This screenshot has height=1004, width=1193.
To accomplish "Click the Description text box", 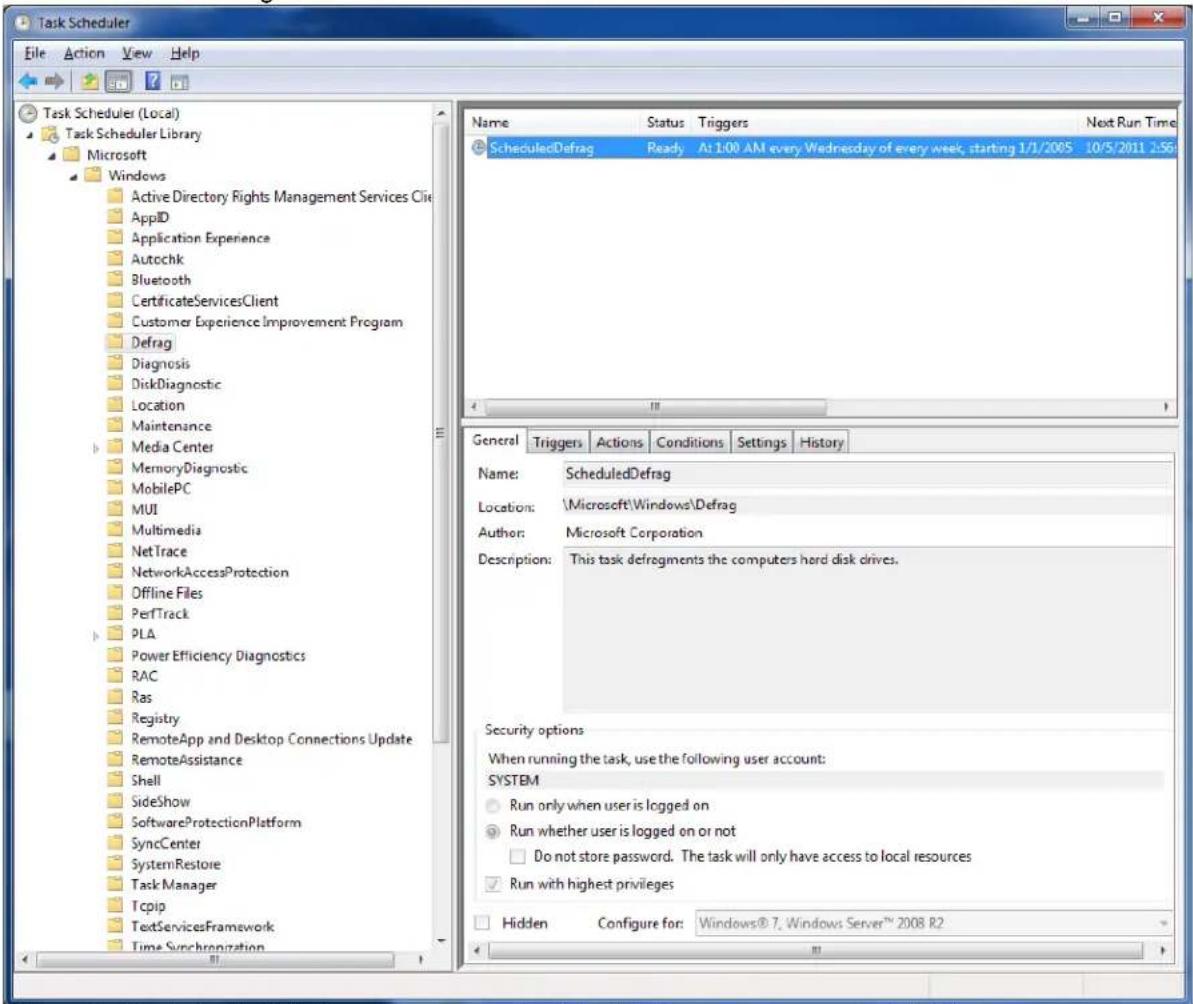I will click(867, 630).
